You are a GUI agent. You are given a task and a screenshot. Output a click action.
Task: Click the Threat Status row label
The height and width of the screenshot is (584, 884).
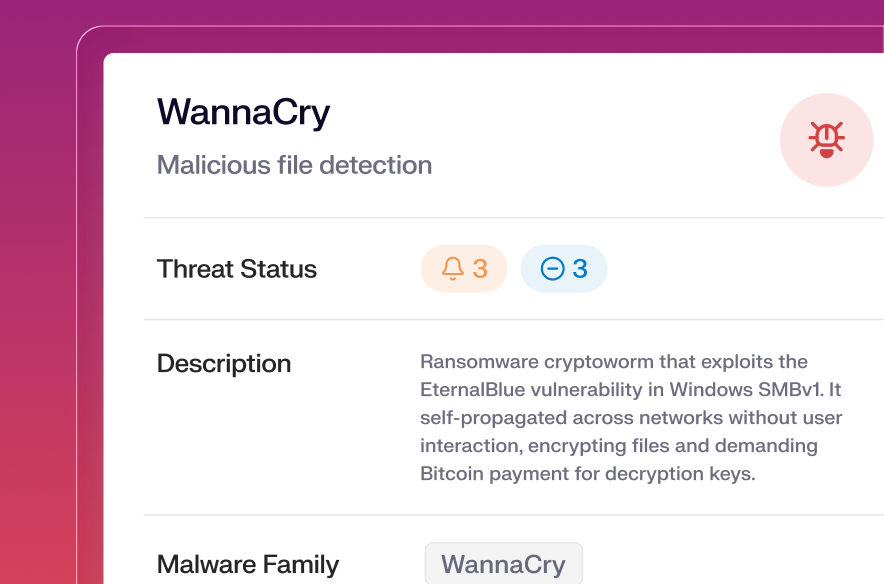click(x=237, y=269)
